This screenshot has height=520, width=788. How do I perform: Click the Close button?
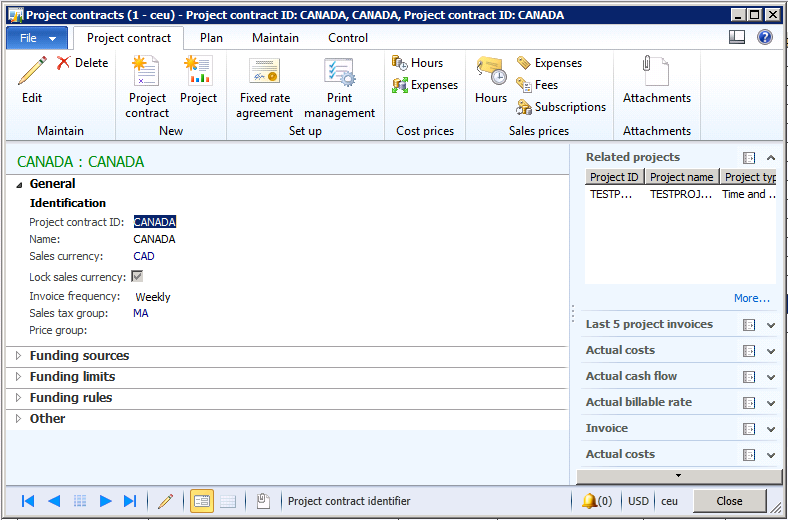[729, 501]
